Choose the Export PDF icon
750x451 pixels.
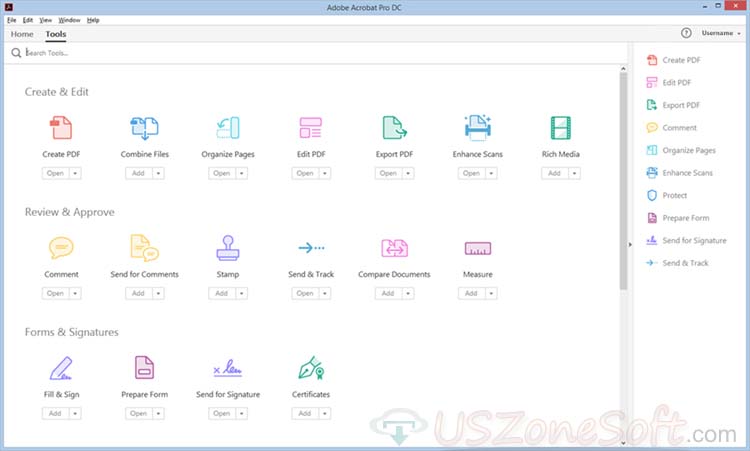[394, 128]
